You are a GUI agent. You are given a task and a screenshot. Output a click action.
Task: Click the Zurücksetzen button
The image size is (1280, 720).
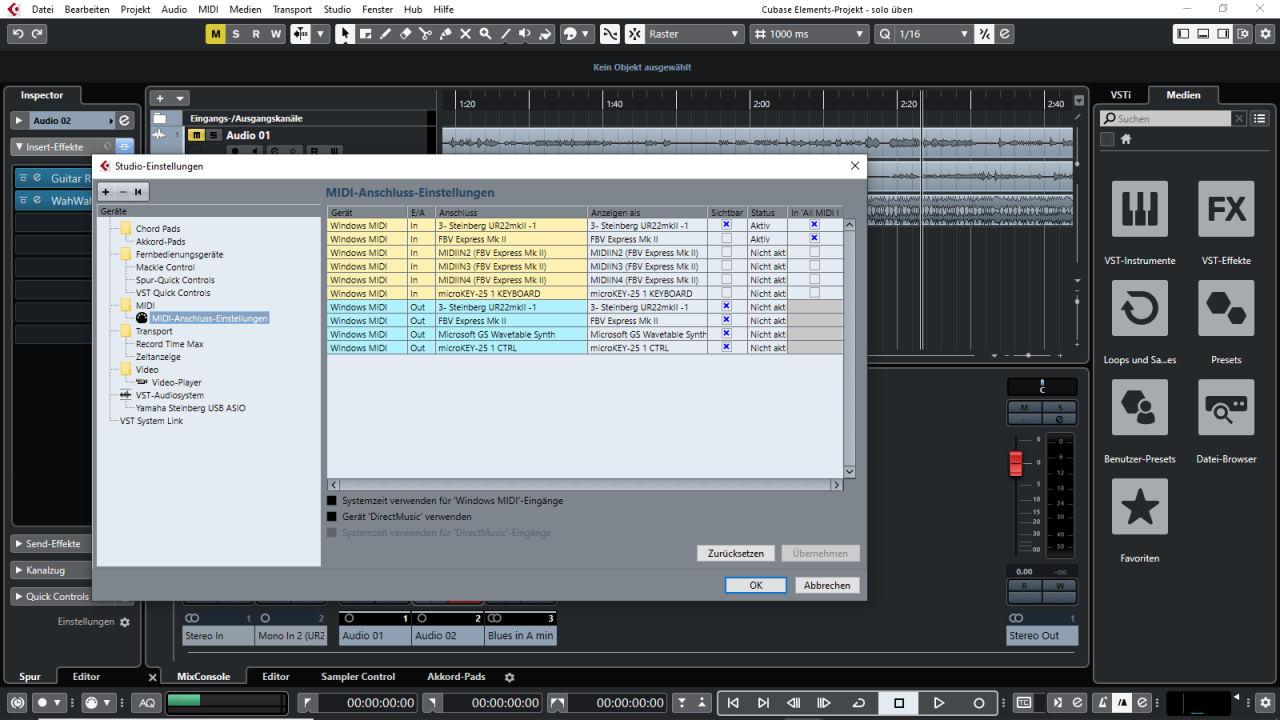coord(736,553)
